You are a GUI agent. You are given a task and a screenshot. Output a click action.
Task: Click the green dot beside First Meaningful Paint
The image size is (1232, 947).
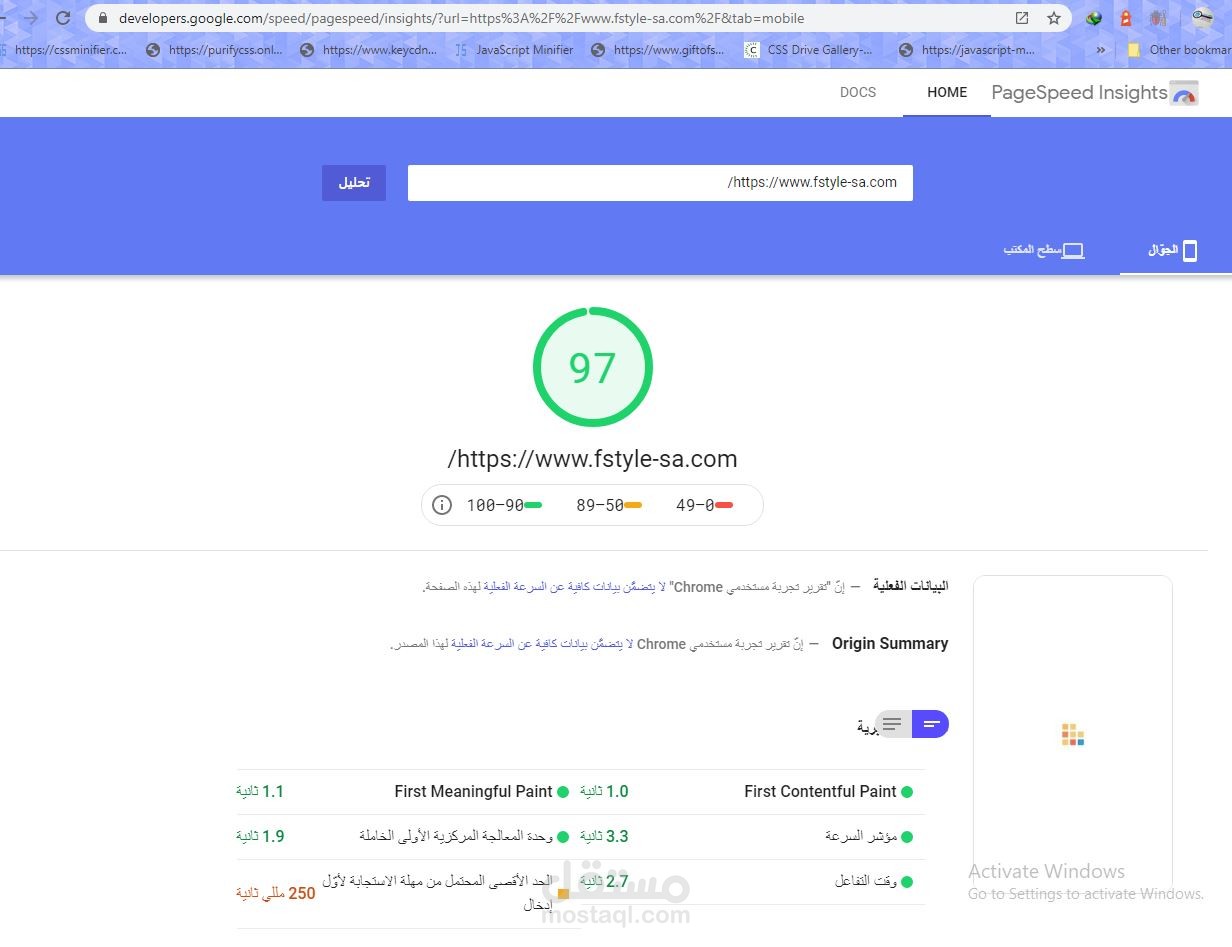[563, 792]
